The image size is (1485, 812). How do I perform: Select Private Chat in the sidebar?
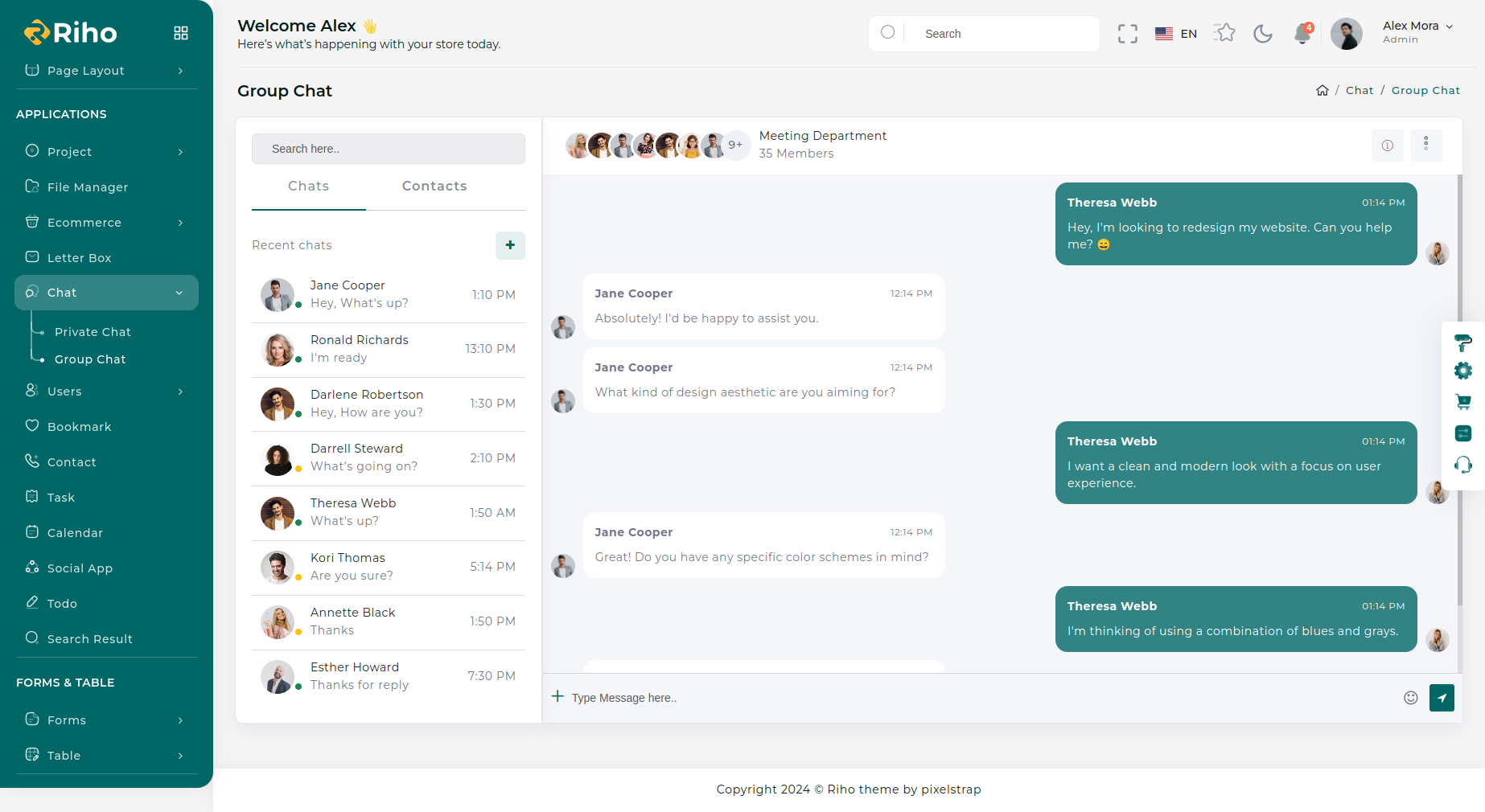click(93, 332)
